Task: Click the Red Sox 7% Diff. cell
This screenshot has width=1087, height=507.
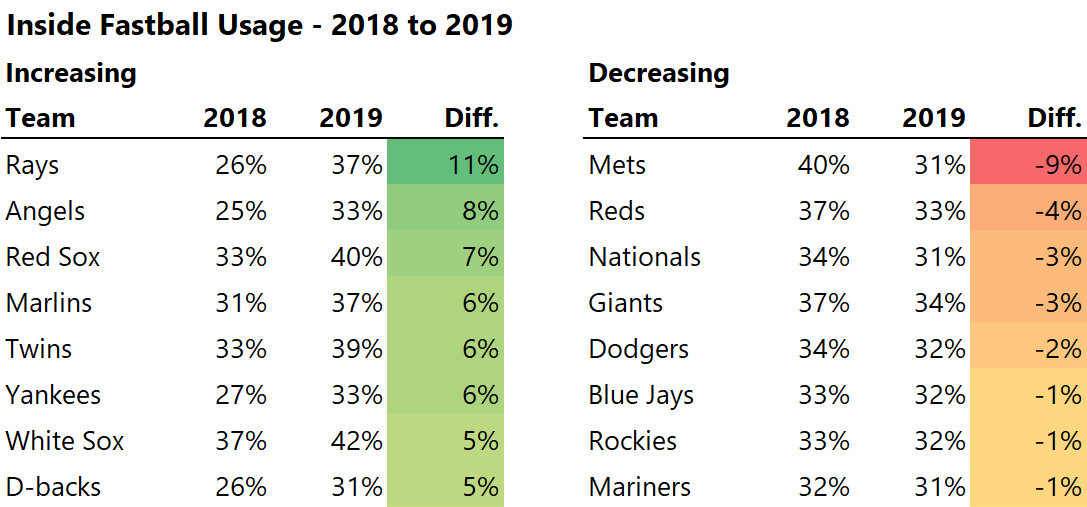Action: point(446,257)
